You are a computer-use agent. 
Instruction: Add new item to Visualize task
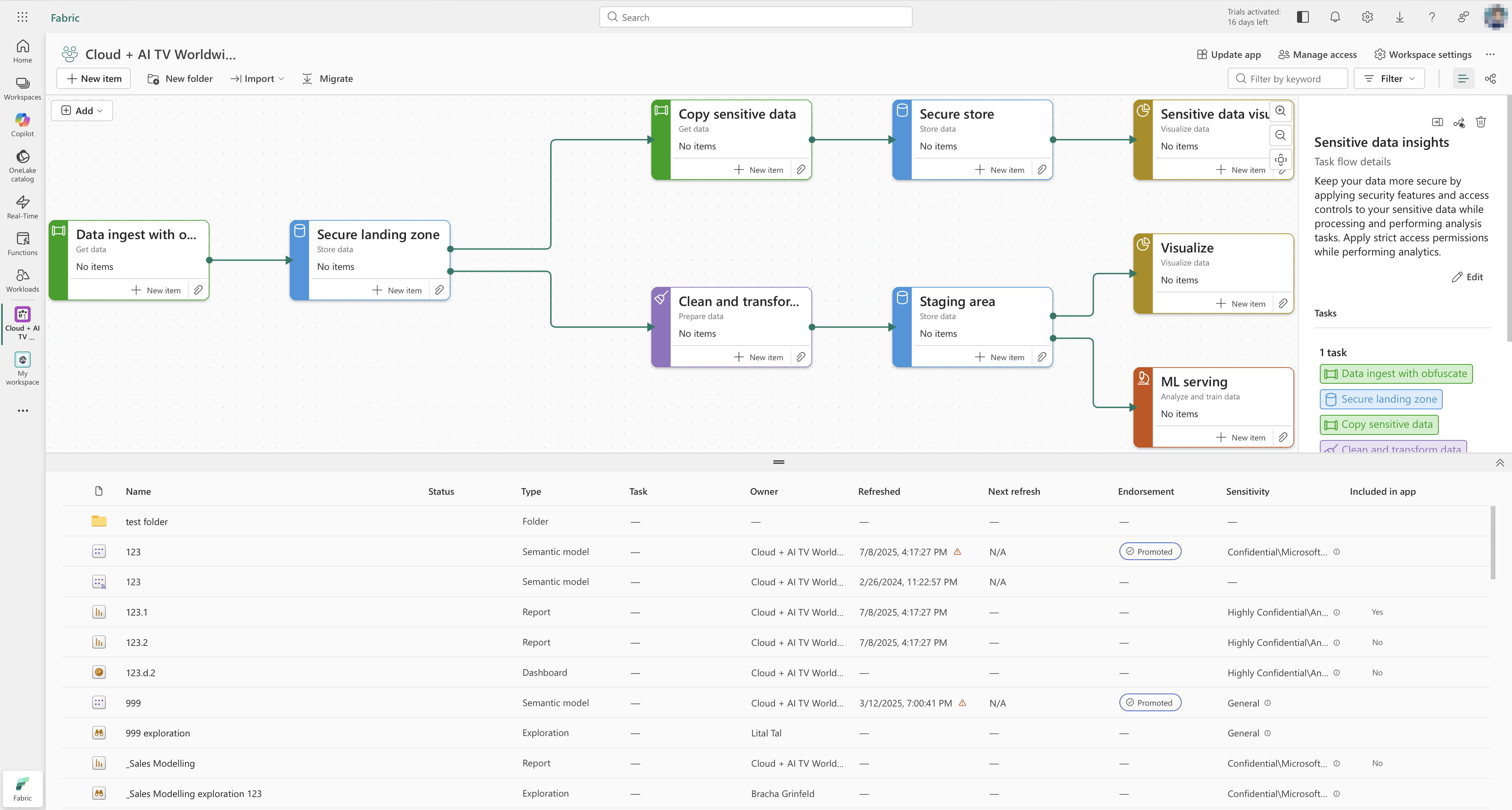pyautogui.click(x=1241, y=303)
